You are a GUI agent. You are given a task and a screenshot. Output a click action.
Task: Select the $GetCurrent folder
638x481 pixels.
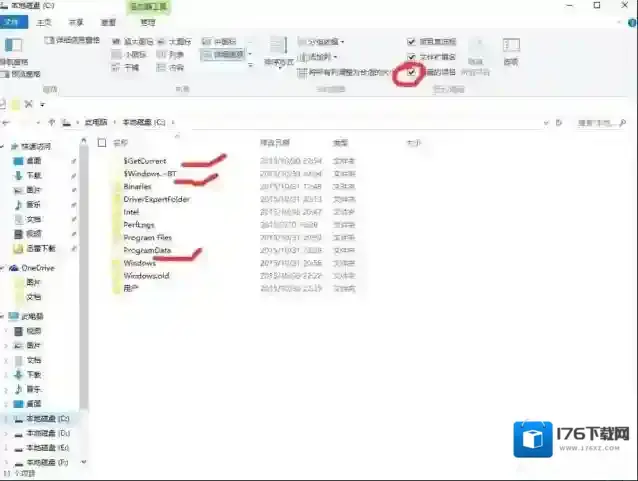click(145, 161)
